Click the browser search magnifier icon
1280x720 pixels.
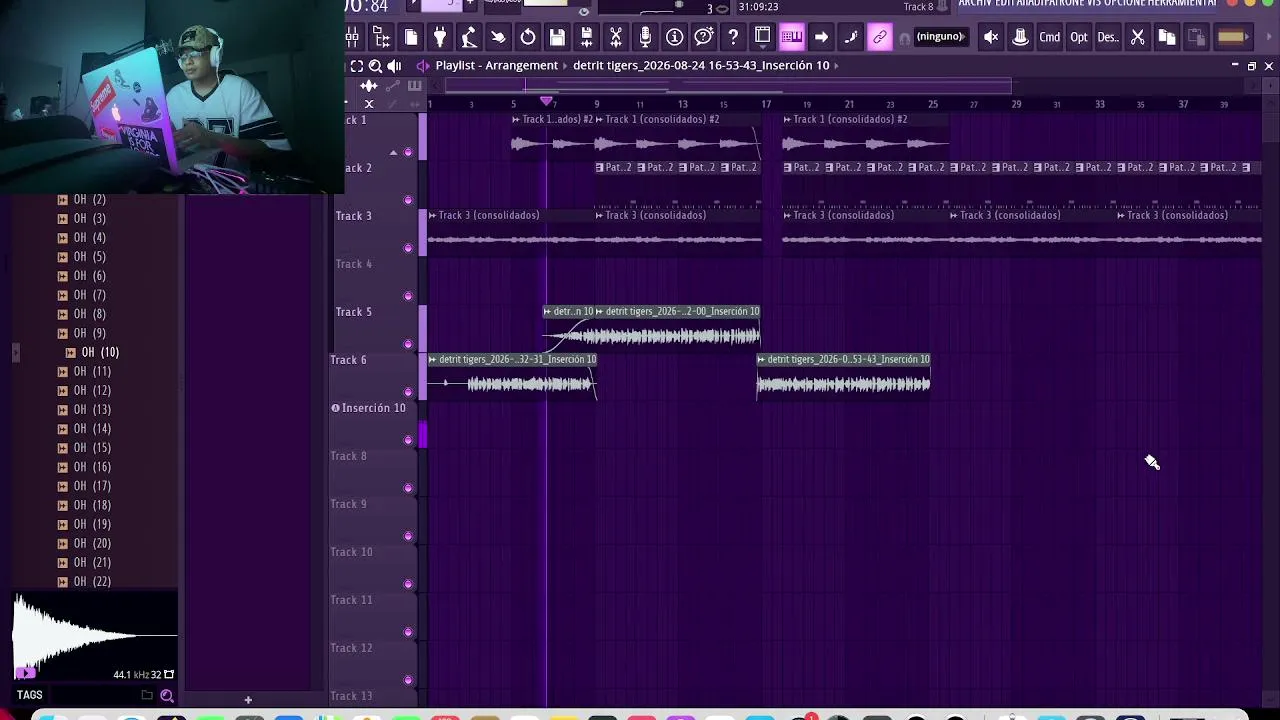pyautogui.click(x=167, y=696)
